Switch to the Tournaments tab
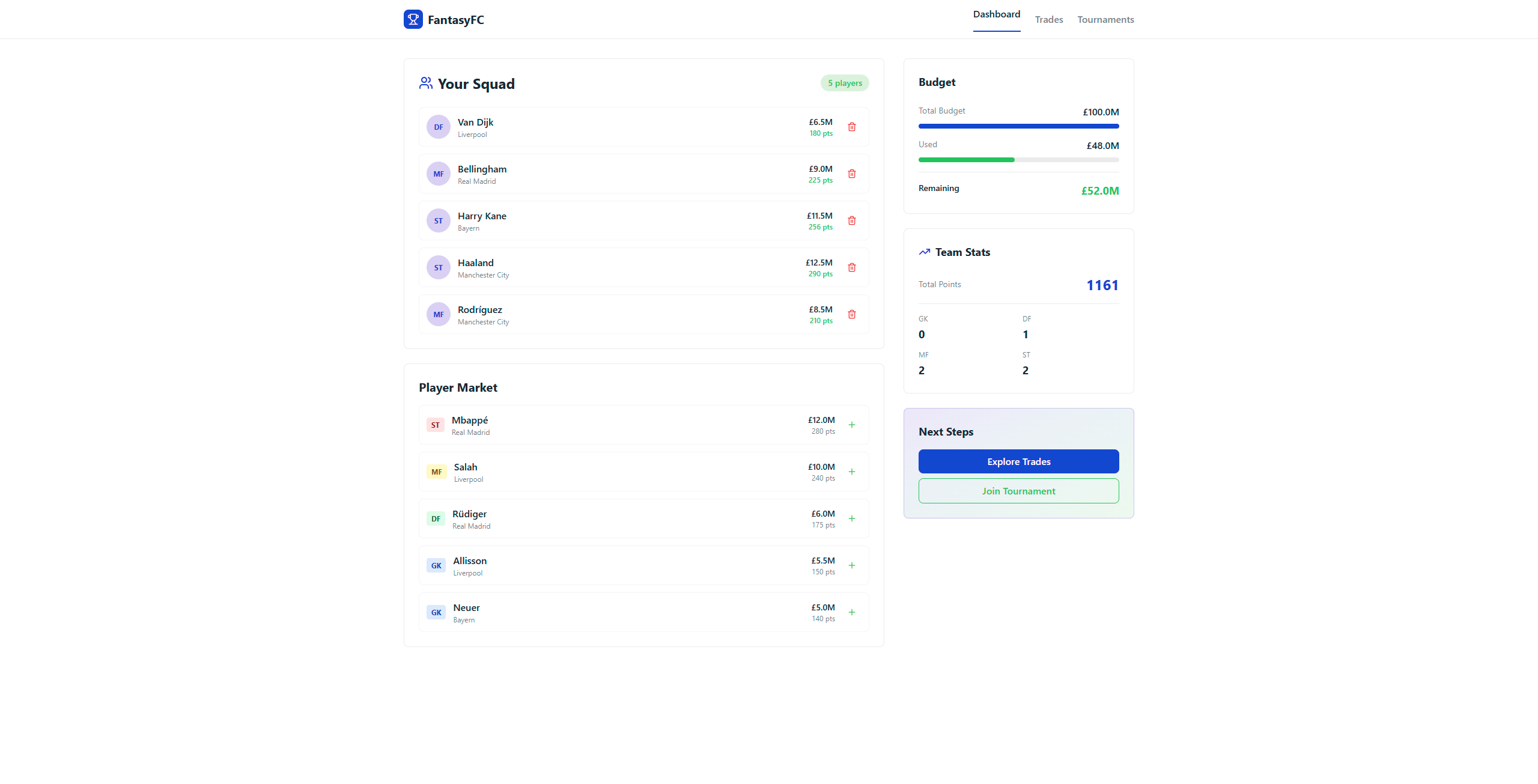Screen dimensions: 1538x784 [1105, 20]
